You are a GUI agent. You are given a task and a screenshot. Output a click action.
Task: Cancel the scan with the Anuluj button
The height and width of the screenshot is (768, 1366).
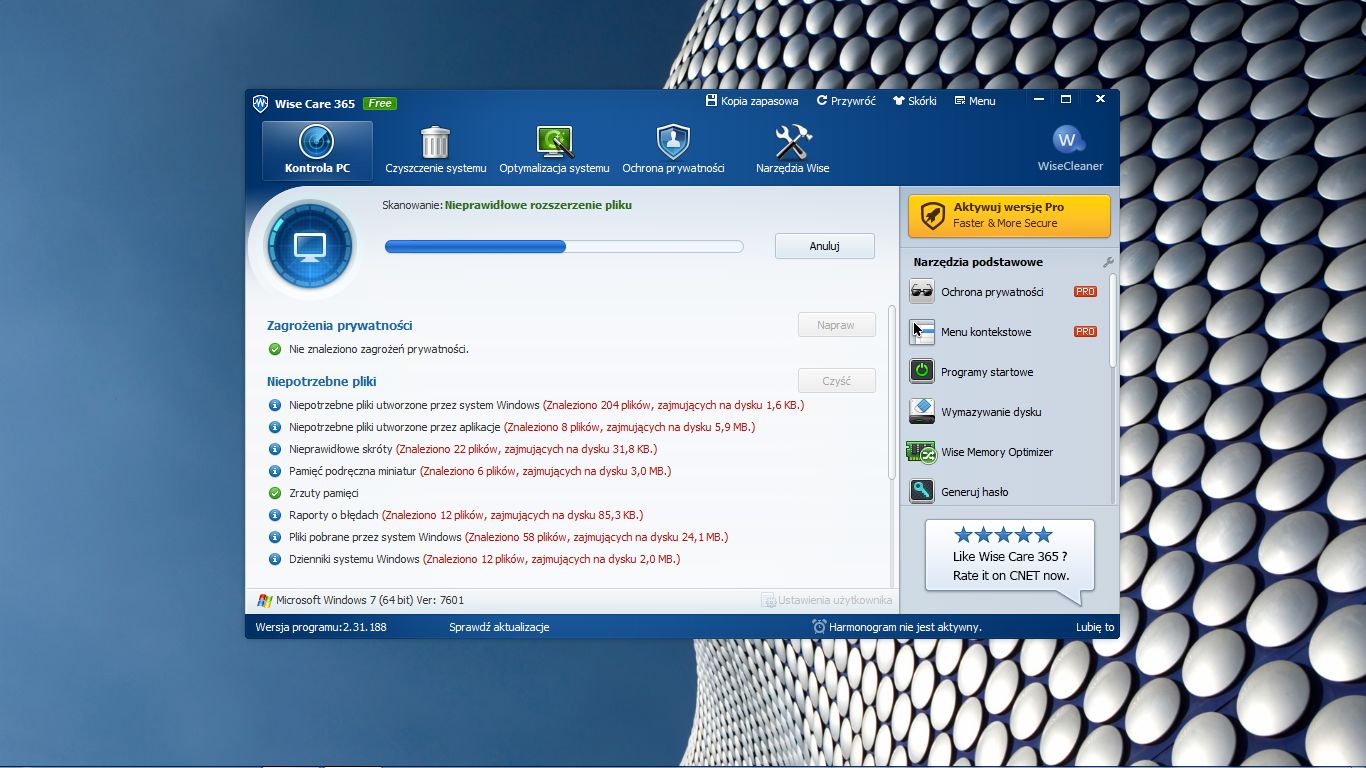point(825,246)
